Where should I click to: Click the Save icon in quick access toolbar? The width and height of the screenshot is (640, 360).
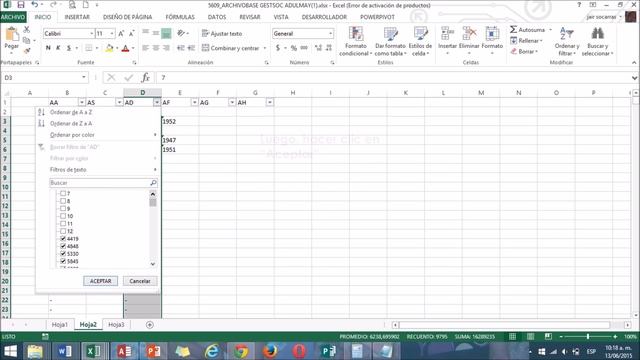click(20, 5)
